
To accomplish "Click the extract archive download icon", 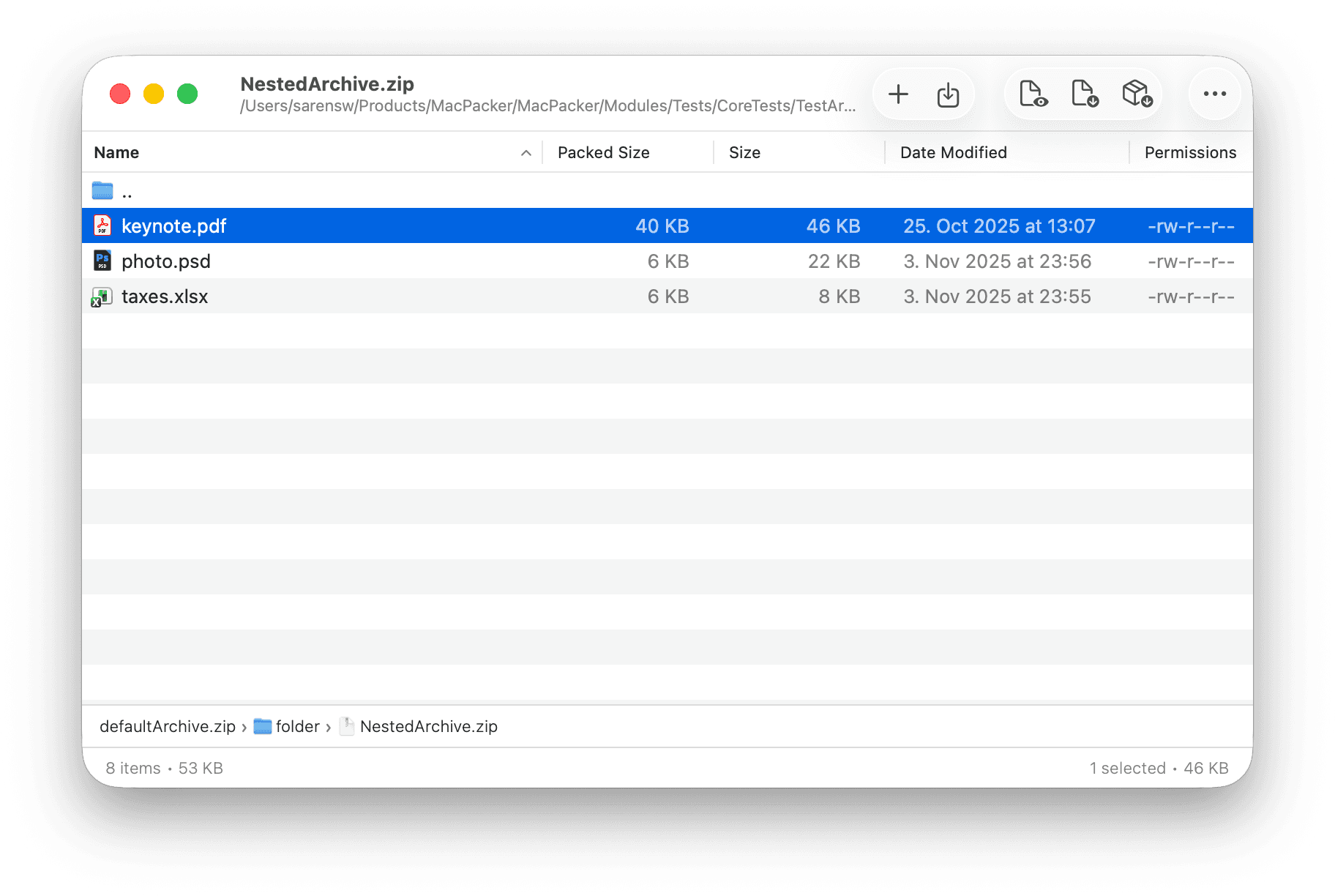I will tap(948, 94).
